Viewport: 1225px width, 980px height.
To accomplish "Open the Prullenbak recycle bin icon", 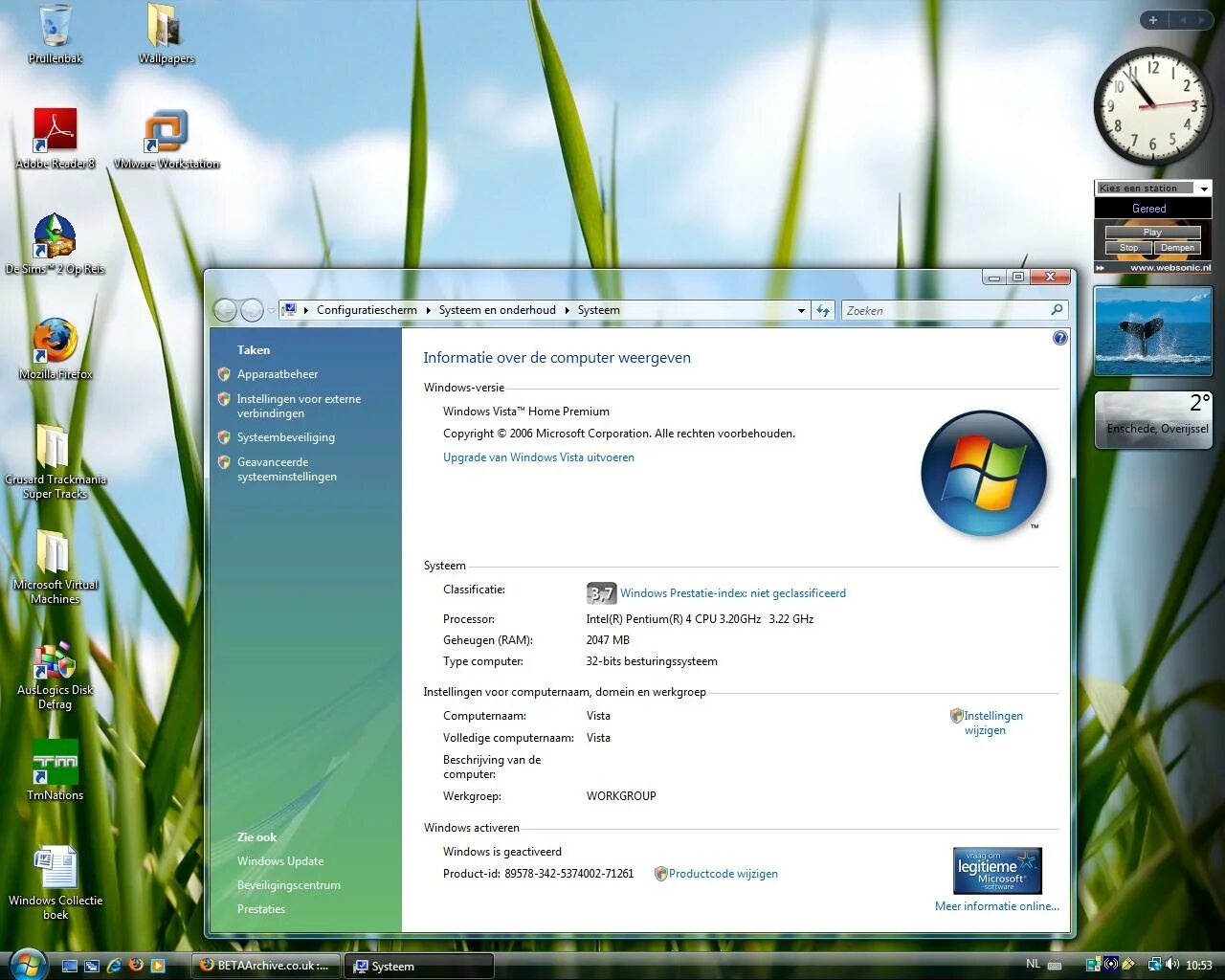I will pyautogui.click(x=55, y=33).
